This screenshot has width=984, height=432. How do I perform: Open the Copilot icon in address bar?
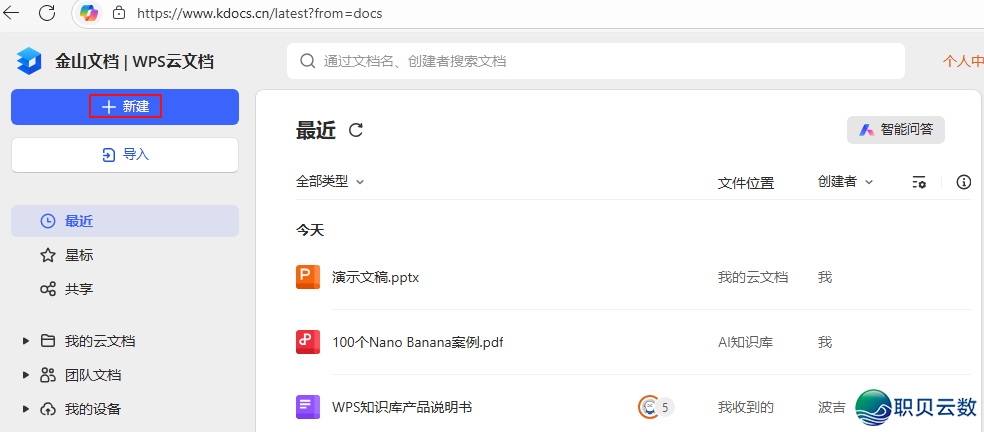pyautogui.click(x=89, y=13)
